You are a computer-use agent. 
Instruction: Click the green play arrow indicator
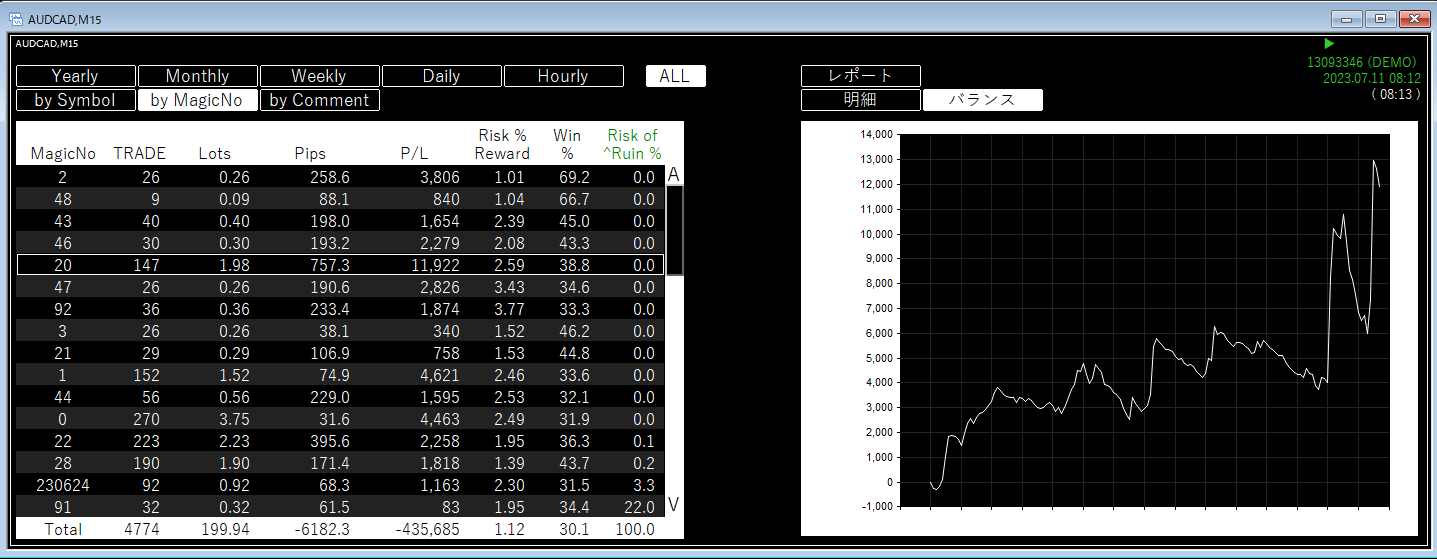[x=1329, y=44]
